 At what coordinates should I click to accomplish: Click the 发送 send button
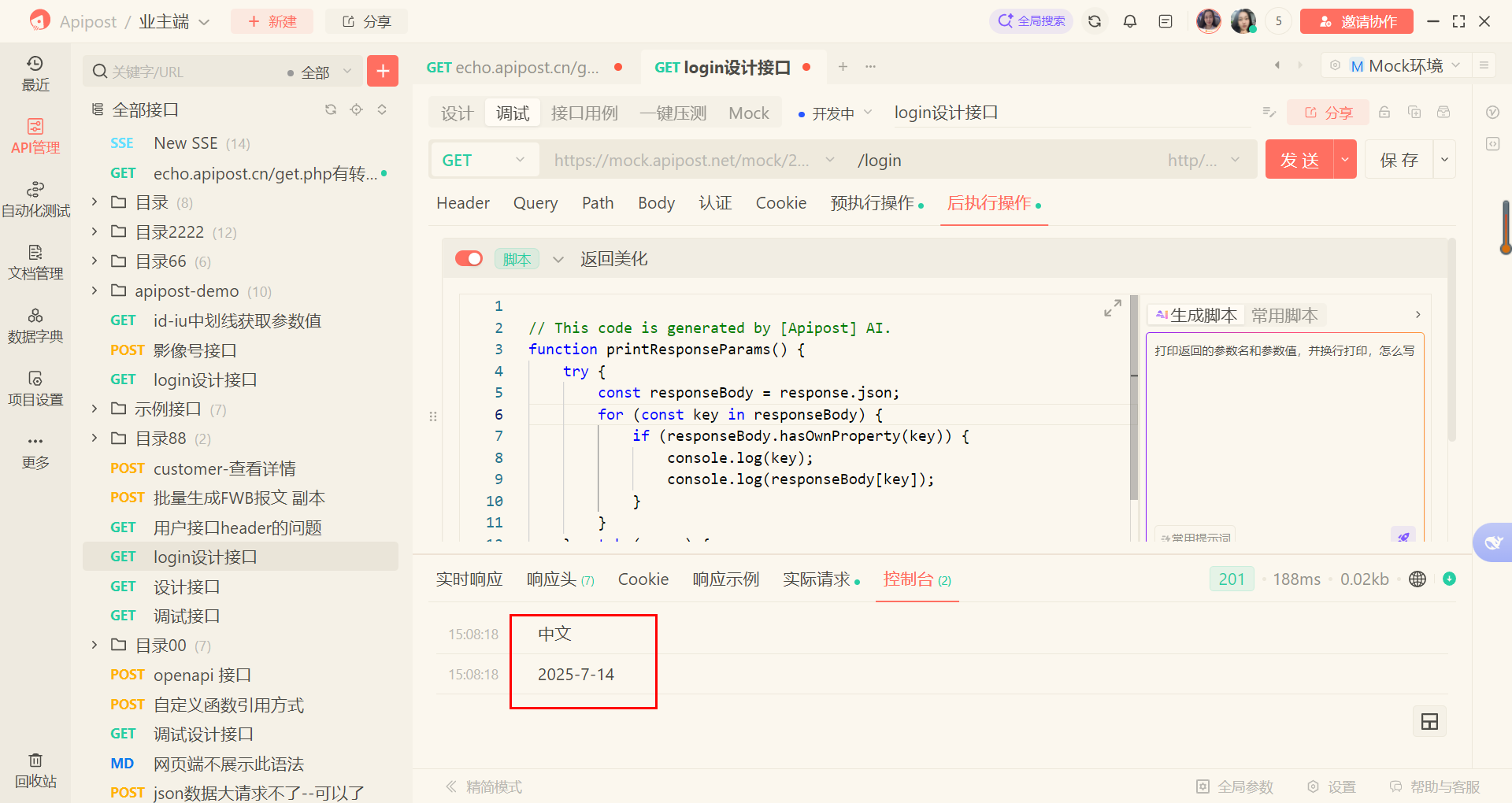(1299, 160)
